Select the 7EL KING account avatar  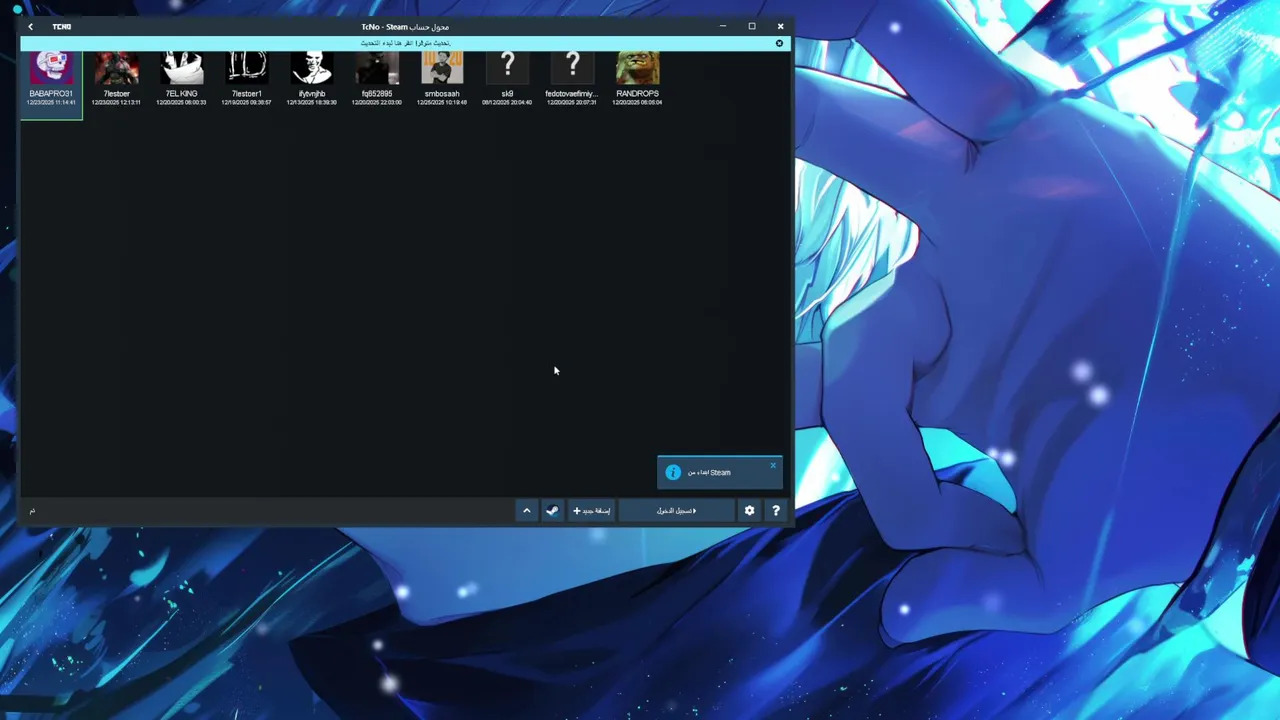coord(181,68)
